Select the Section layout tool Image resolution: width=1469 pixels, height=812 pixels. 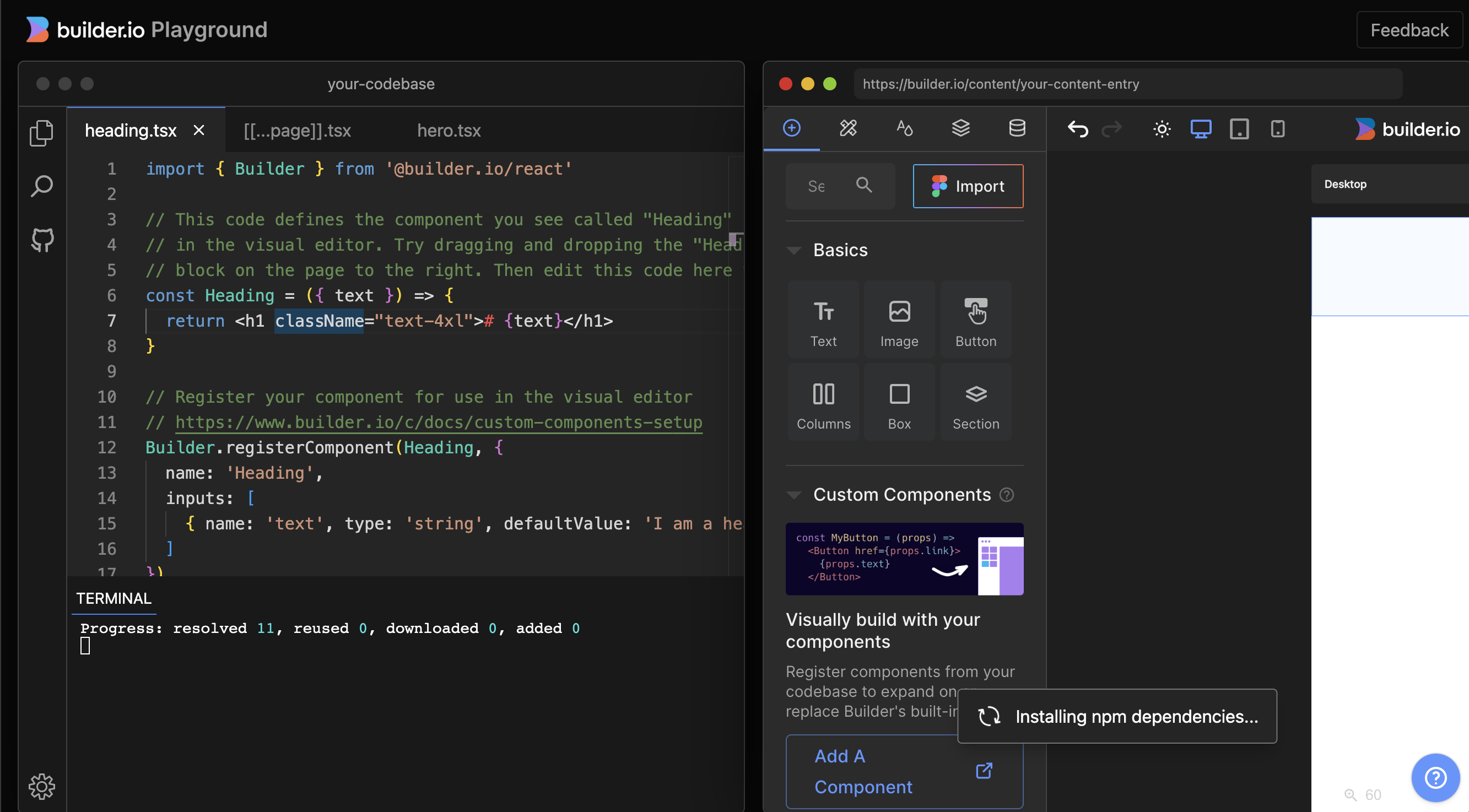975,404
